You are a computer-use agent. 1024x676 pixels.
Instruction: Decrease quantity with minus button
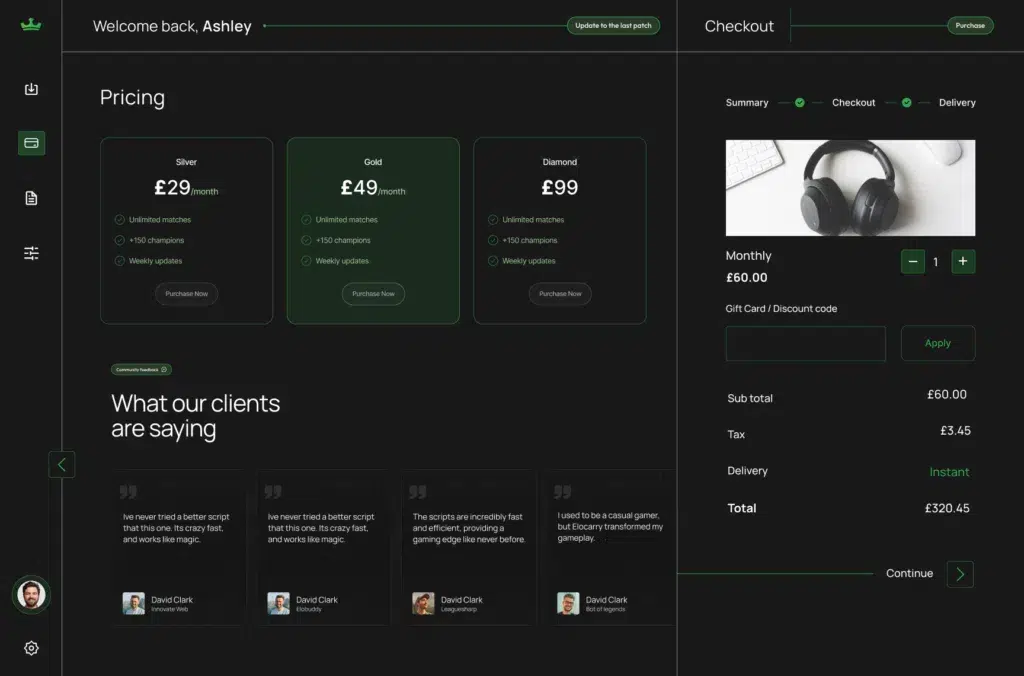tap(912, 262)
